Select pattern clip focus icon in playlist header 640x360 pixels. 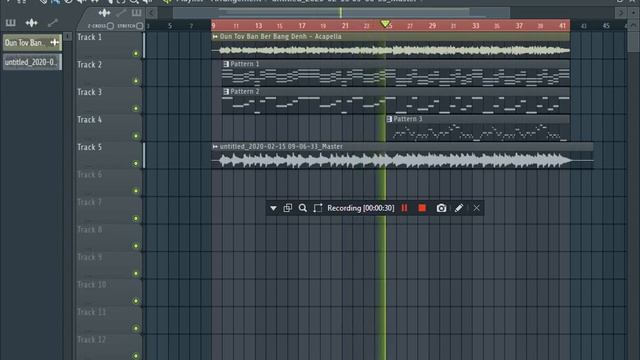point(136,13)
